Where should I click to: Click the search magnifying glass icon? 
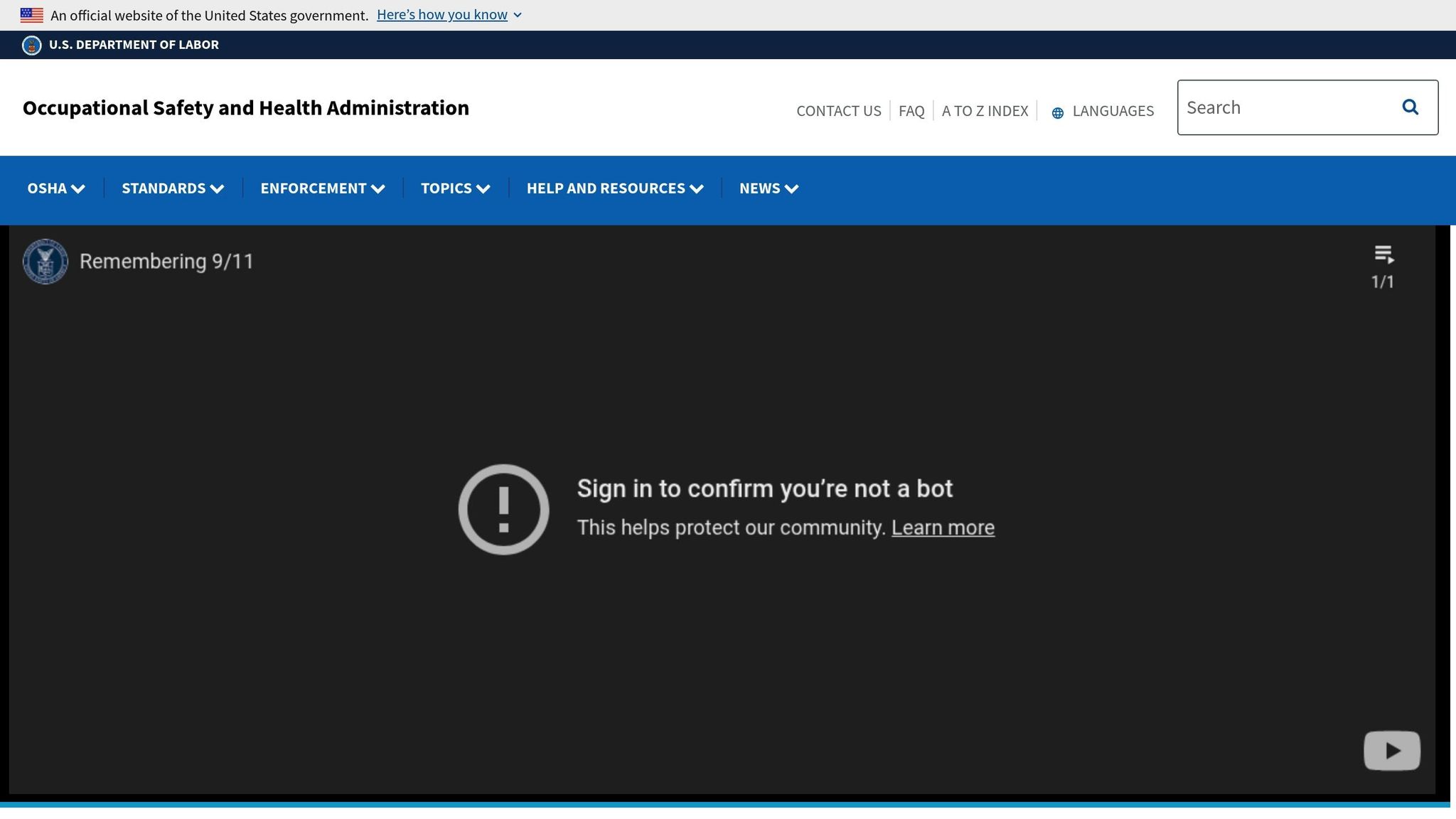[x=1410, y=107]
